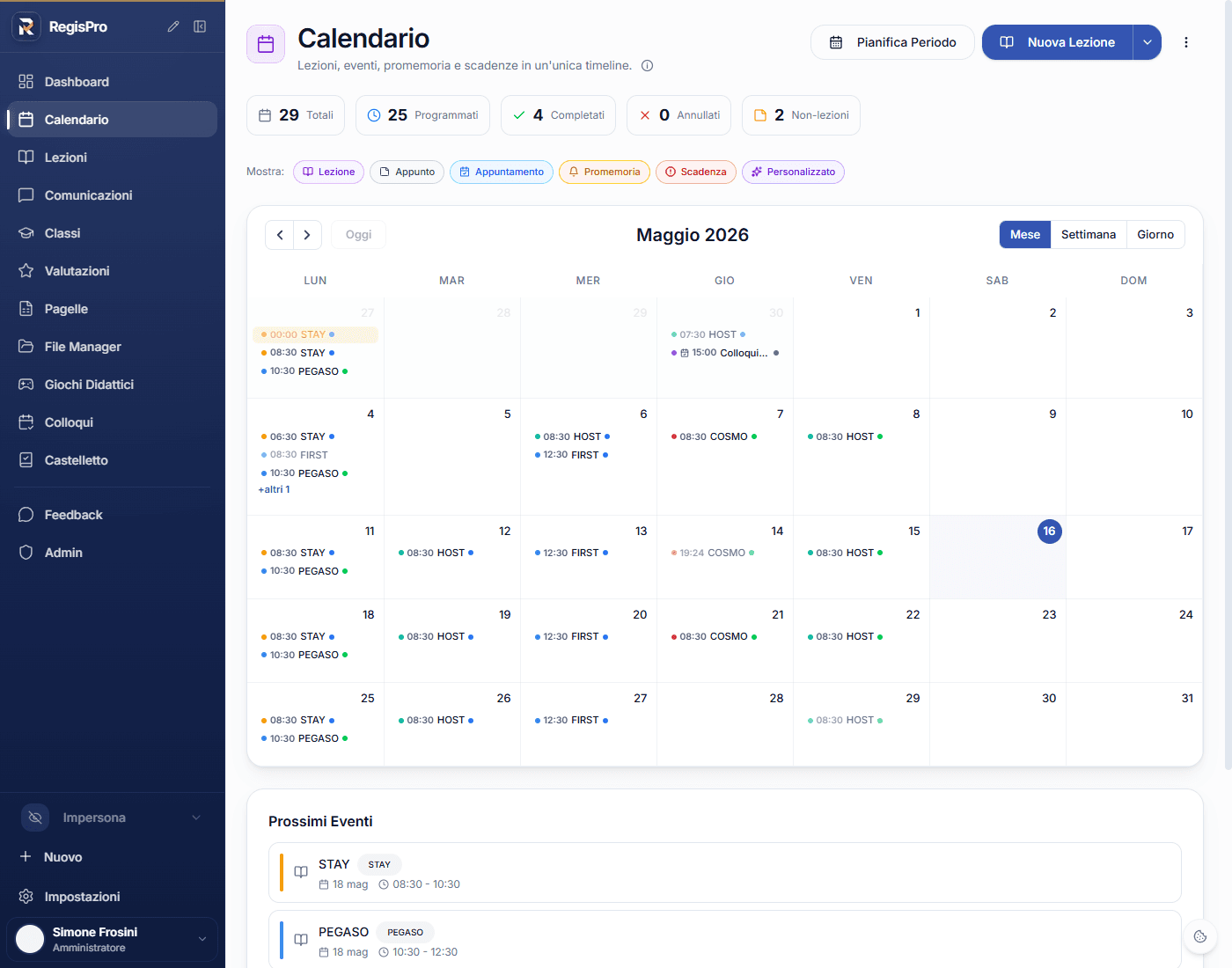Open the three-dot more options menu
The width and height of the screenshot is (1232, 968).
(x=1186, y=42)
